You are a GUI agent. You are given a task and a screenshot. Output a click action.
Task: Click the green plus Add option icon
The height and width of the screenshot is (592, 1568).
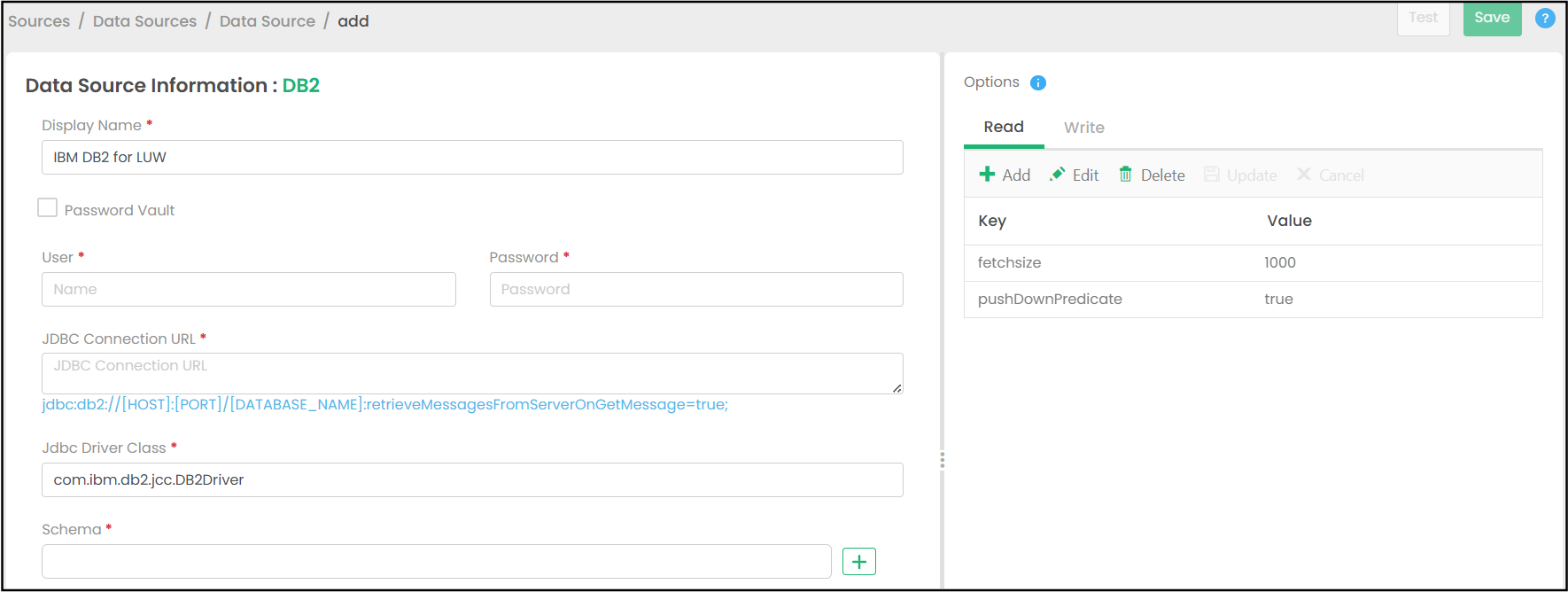(x=987, y=175)
